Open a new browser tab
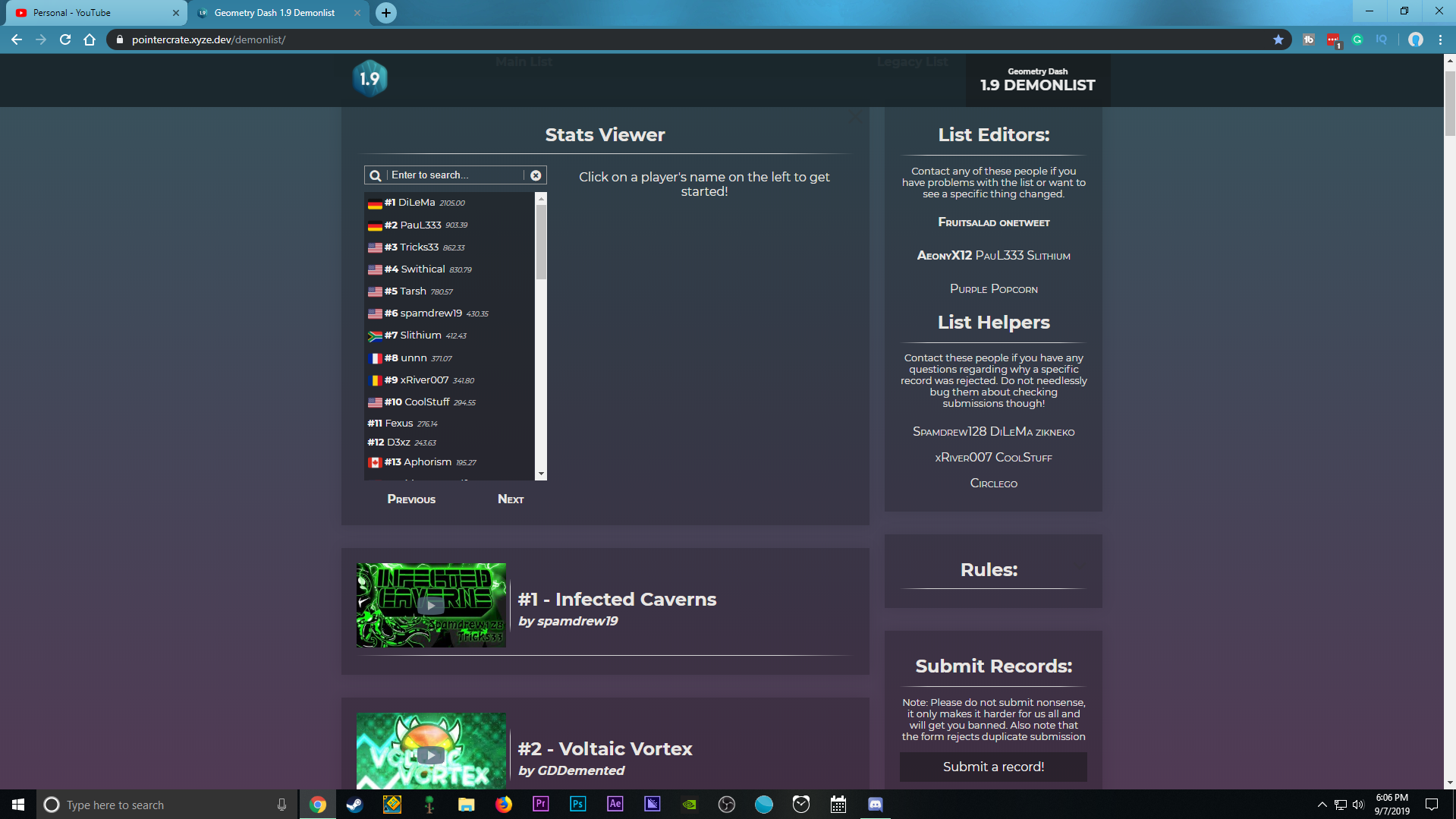This screenshot has height=819, width=1456. point(386,13)
